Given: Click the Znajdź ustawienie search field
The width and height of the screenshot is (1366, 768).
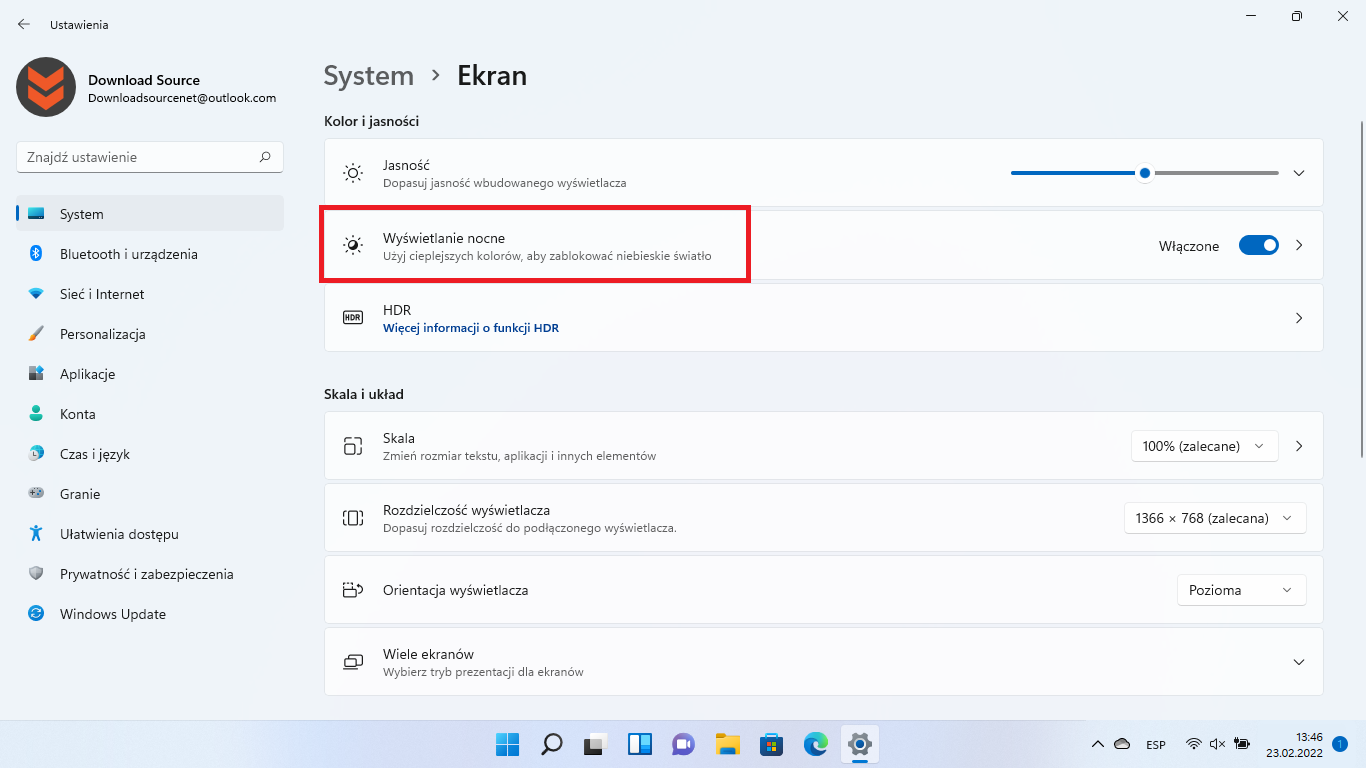Looking at the screenshot, I should pyautogui.click(x=150, y=157).
